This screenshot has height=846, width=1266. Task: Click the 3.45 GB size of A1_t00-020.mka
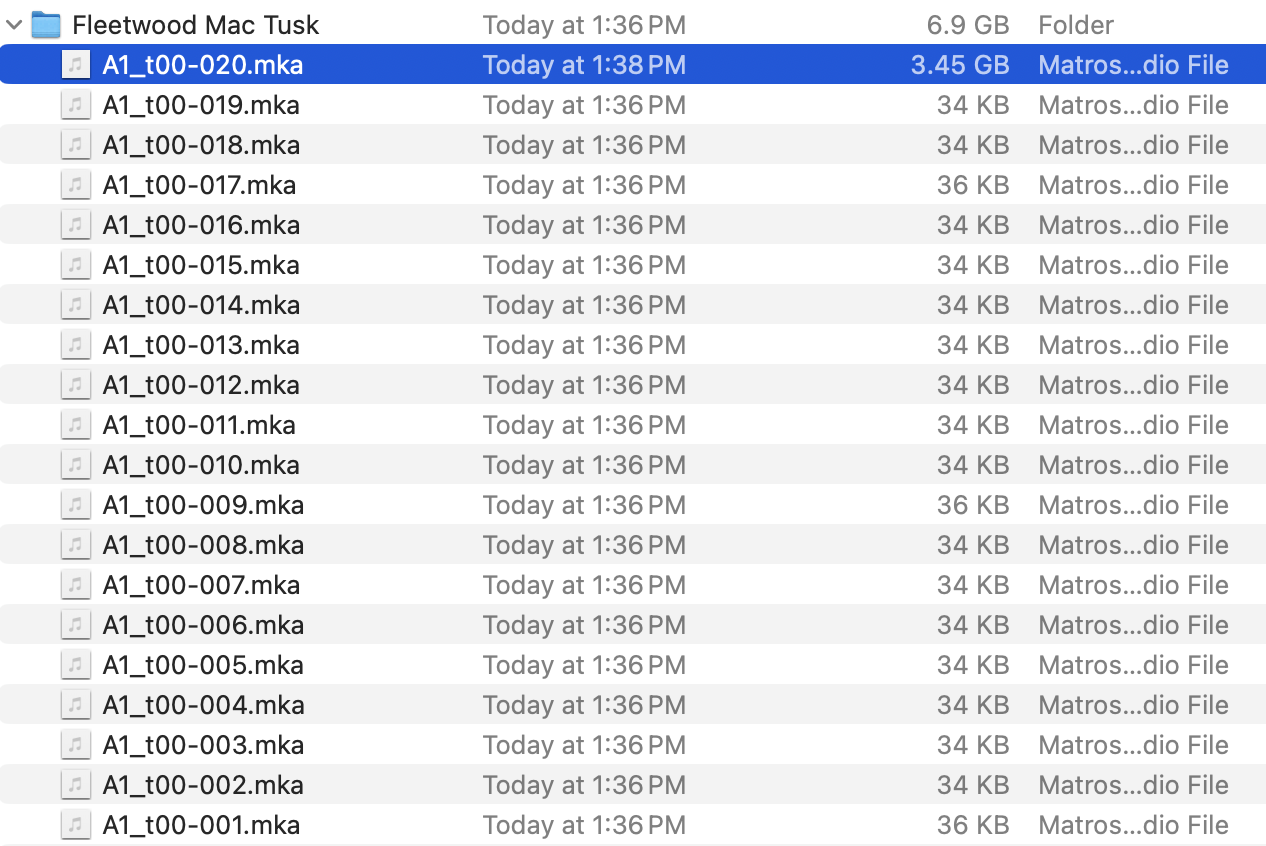pos(959,65)
